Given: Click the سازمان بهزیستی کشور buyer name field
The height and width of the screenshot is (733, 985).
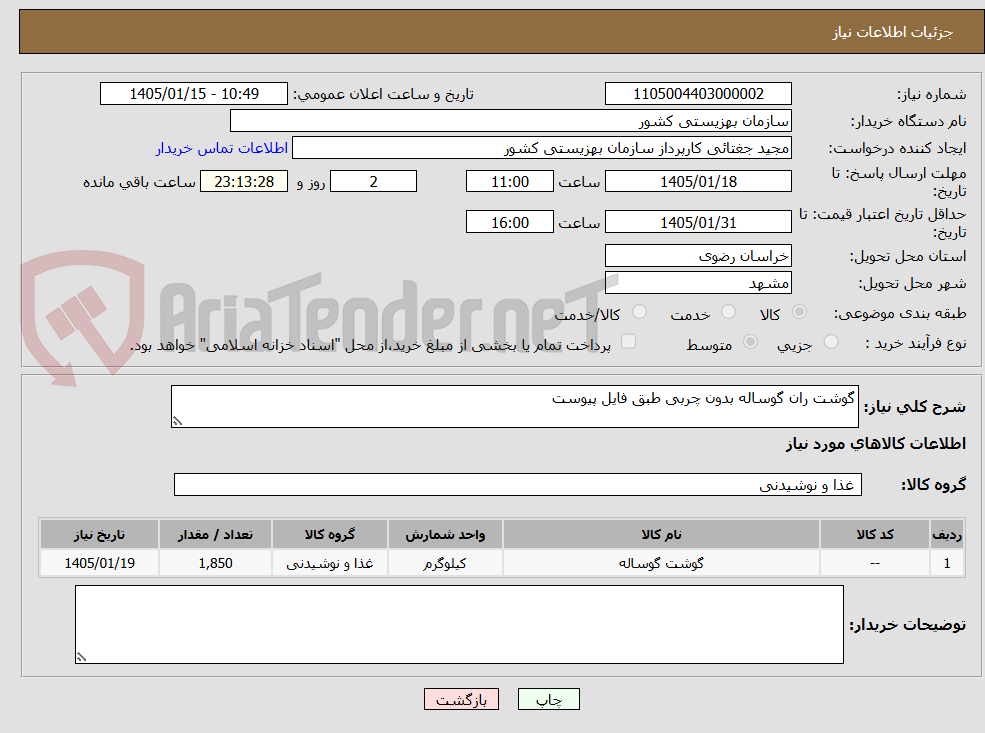Looking at the screenshot, I should (x=511, y=121).
